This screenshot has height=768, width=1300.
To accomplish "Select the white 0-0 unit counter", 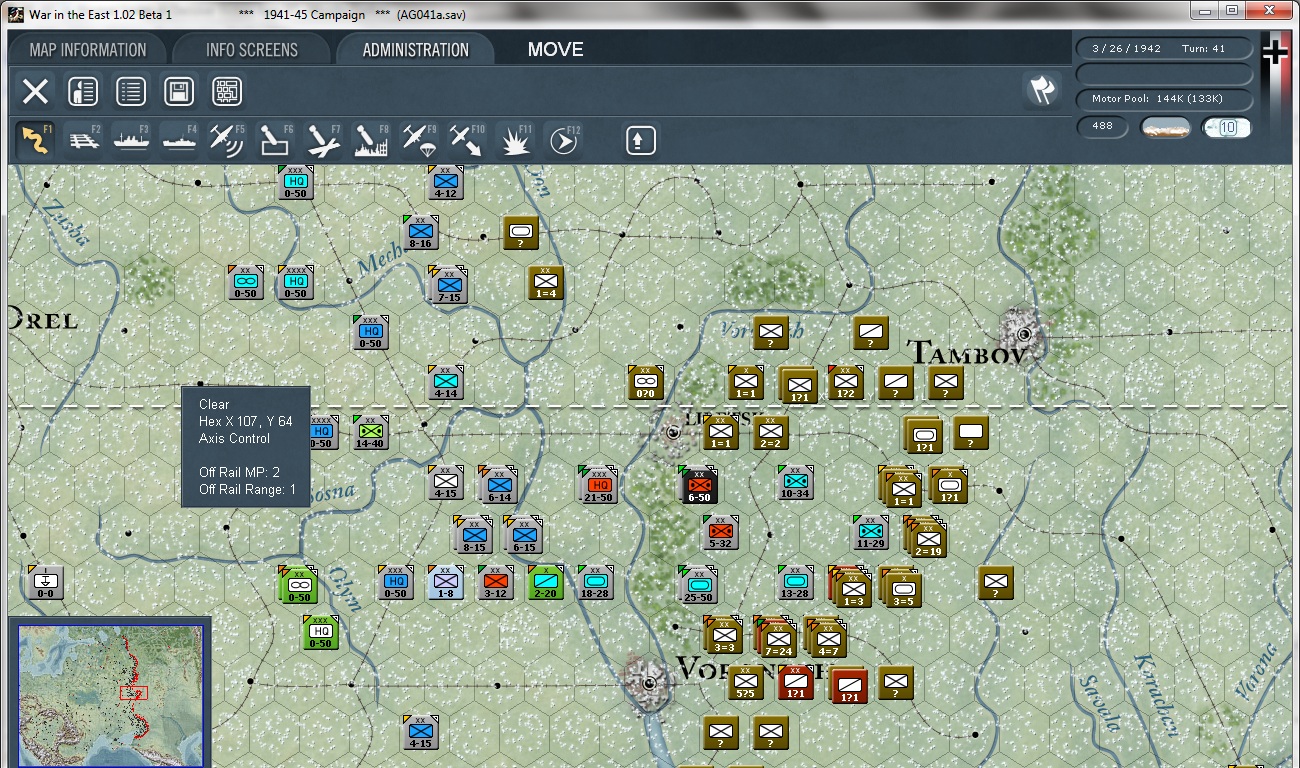I will (46, 582).
